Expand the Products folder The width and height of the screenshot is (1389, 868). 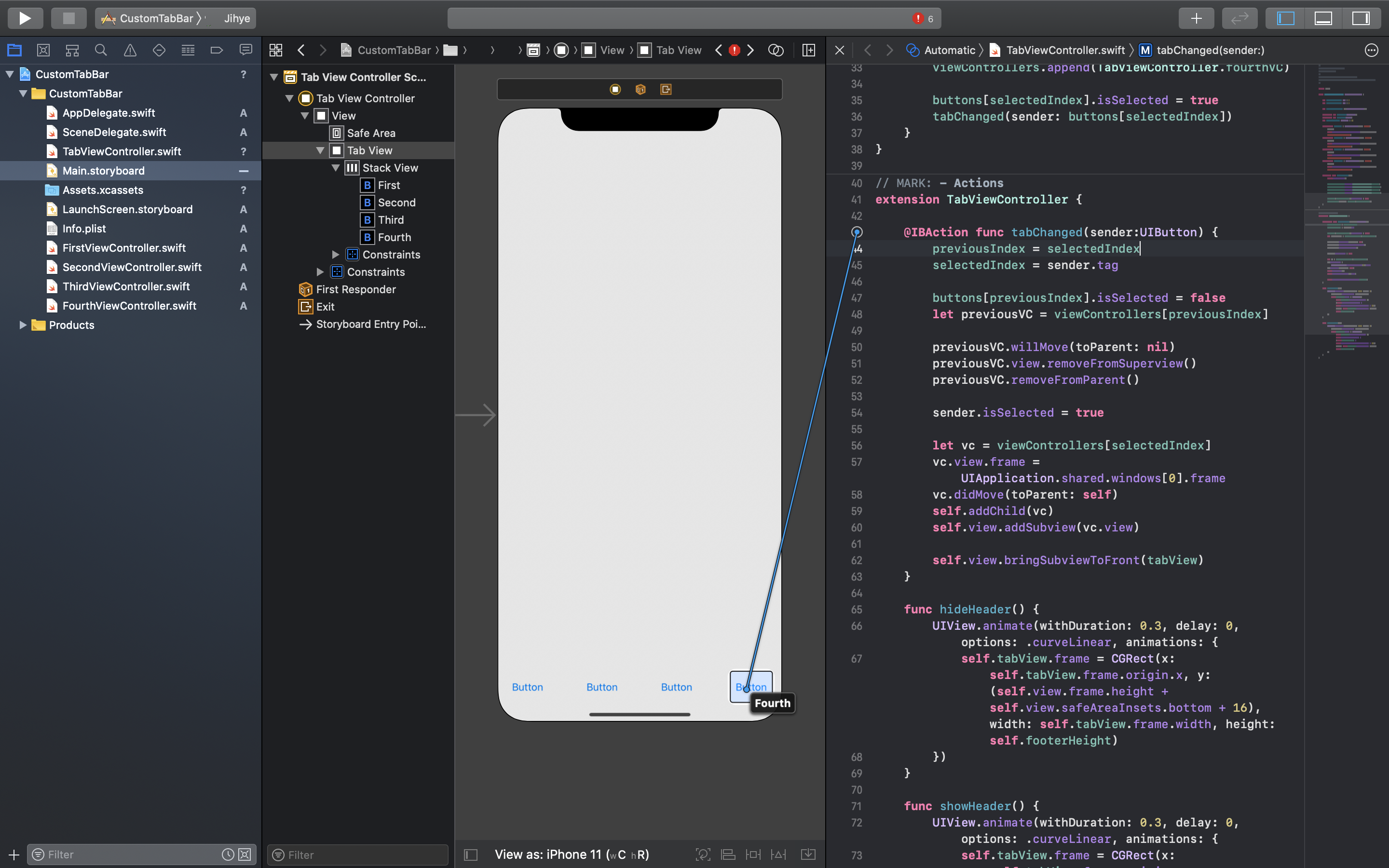(23, 325)
